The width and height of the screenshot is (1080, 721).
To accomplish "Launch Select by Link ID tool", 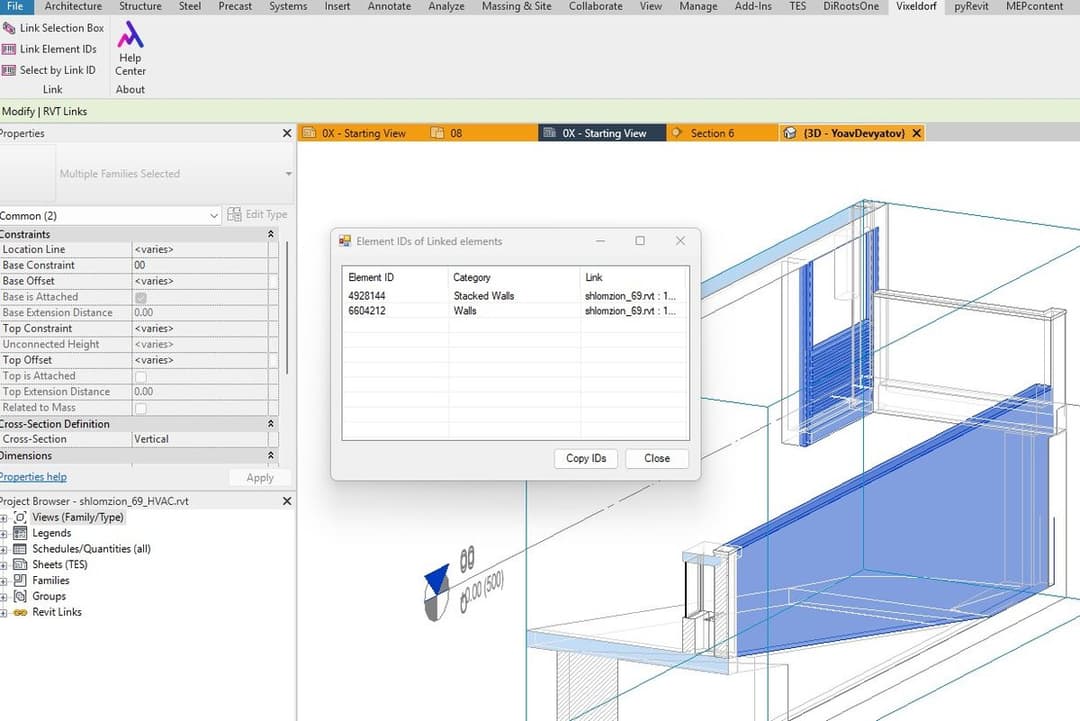I will (x=49, y=70).
